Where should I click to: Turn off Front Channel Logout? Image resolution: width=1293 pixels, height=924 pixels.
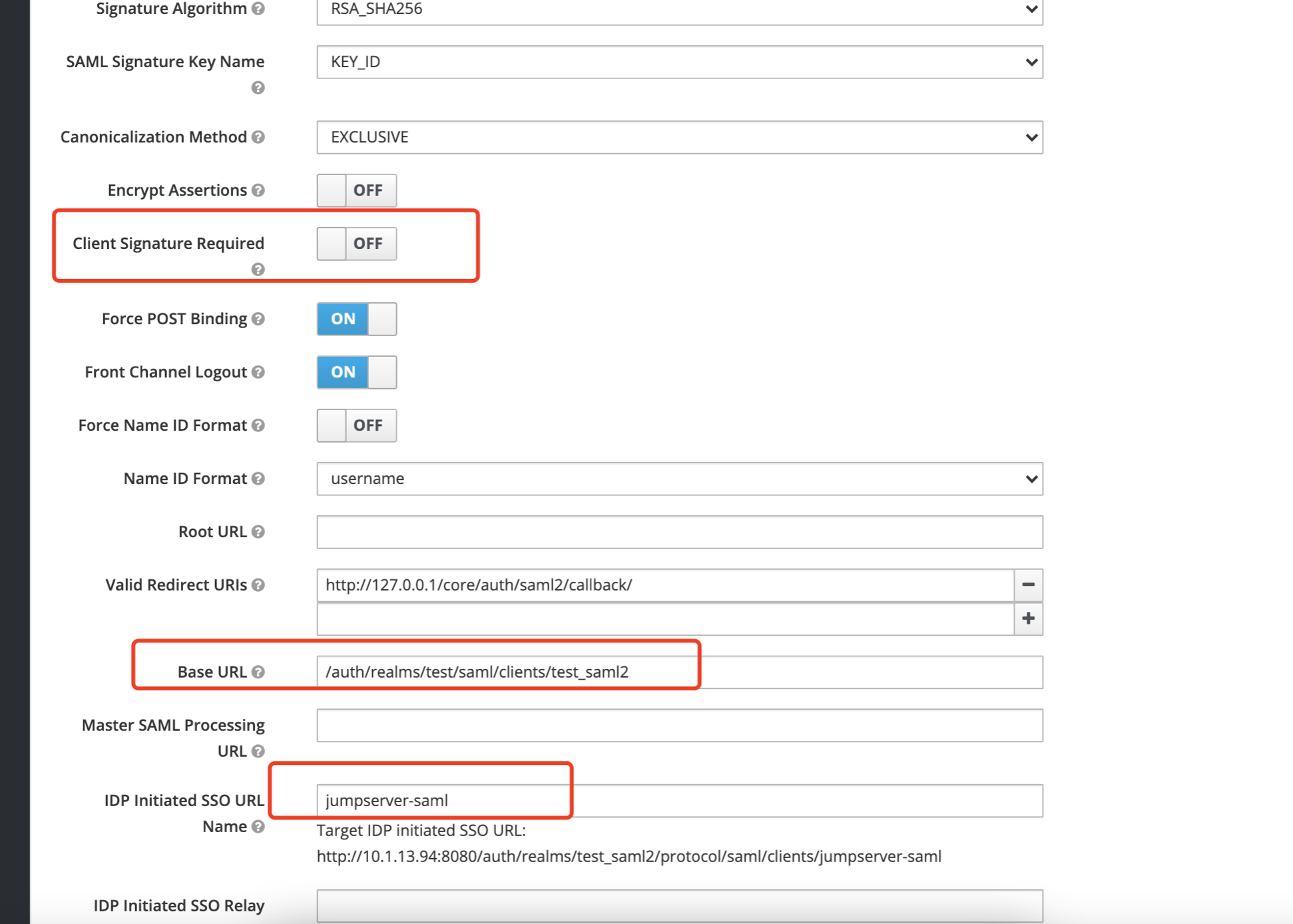click(x=356, y=372)
